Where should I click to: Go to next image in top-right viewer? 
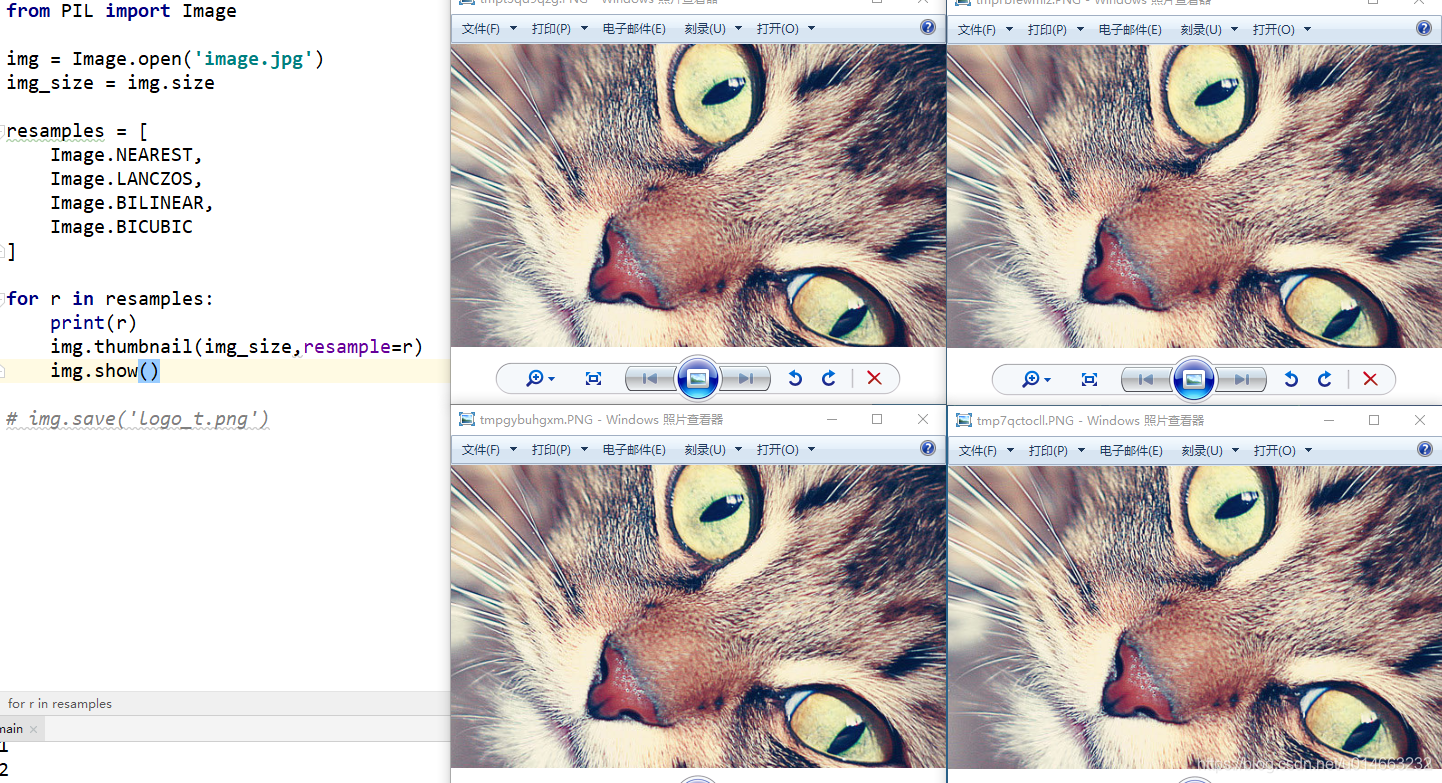pos(1241,379)
